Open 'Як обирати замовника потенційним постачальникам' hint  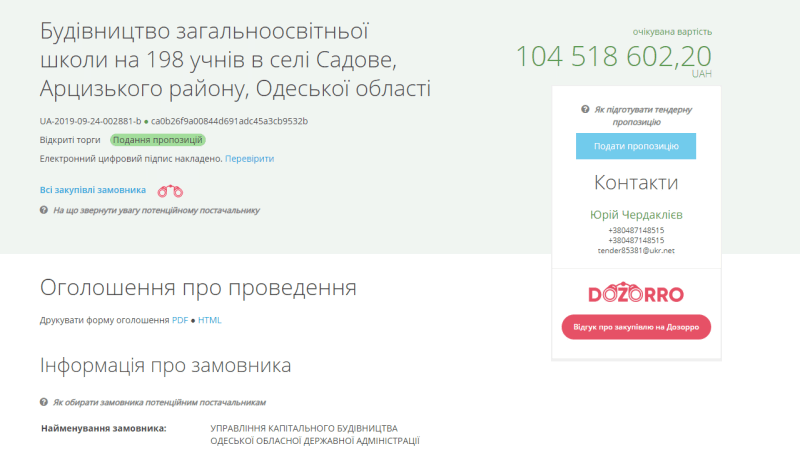point(159,402)
